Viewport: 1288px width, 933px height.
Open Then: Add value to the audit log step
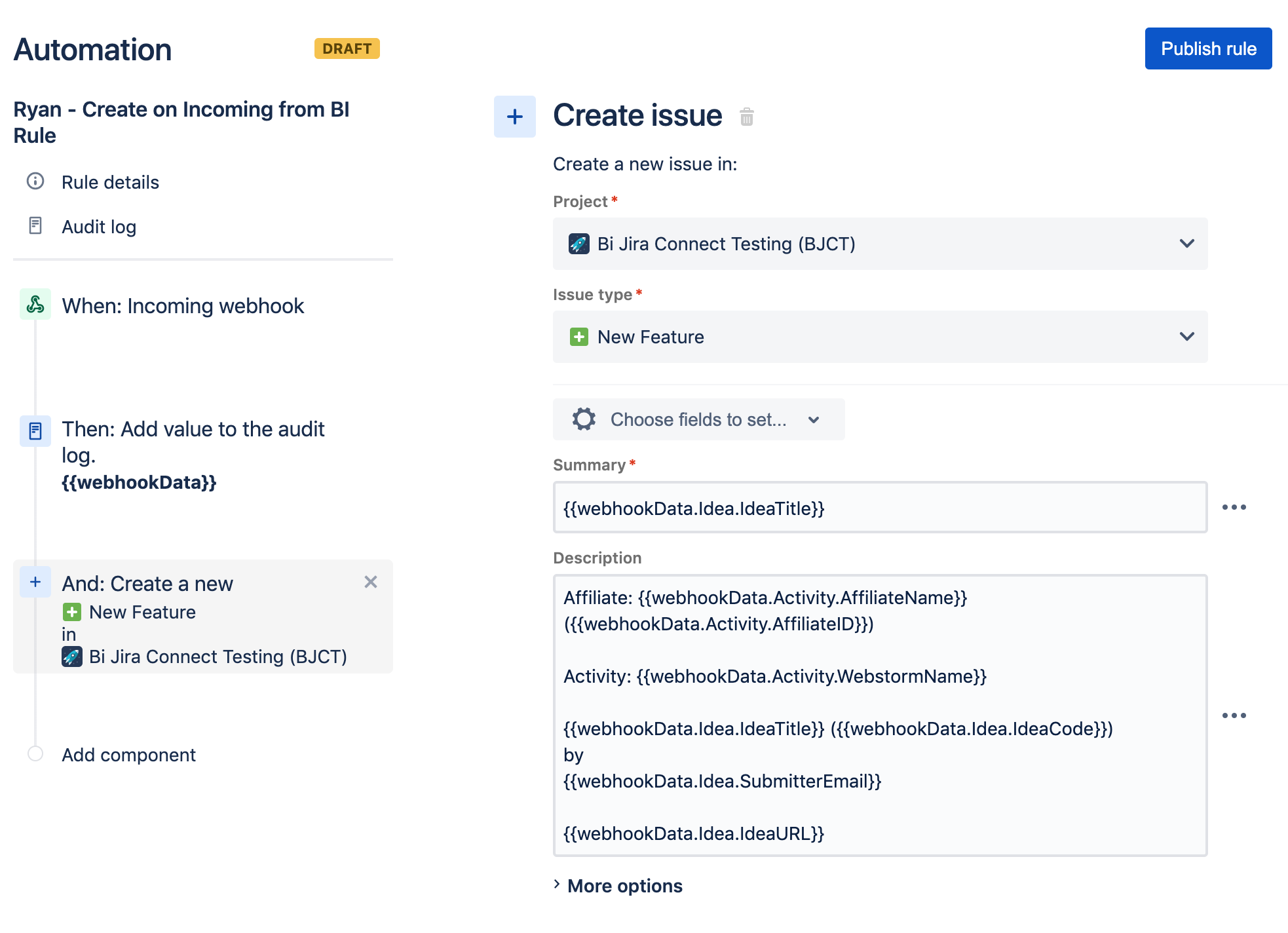(x=193, y=442)
